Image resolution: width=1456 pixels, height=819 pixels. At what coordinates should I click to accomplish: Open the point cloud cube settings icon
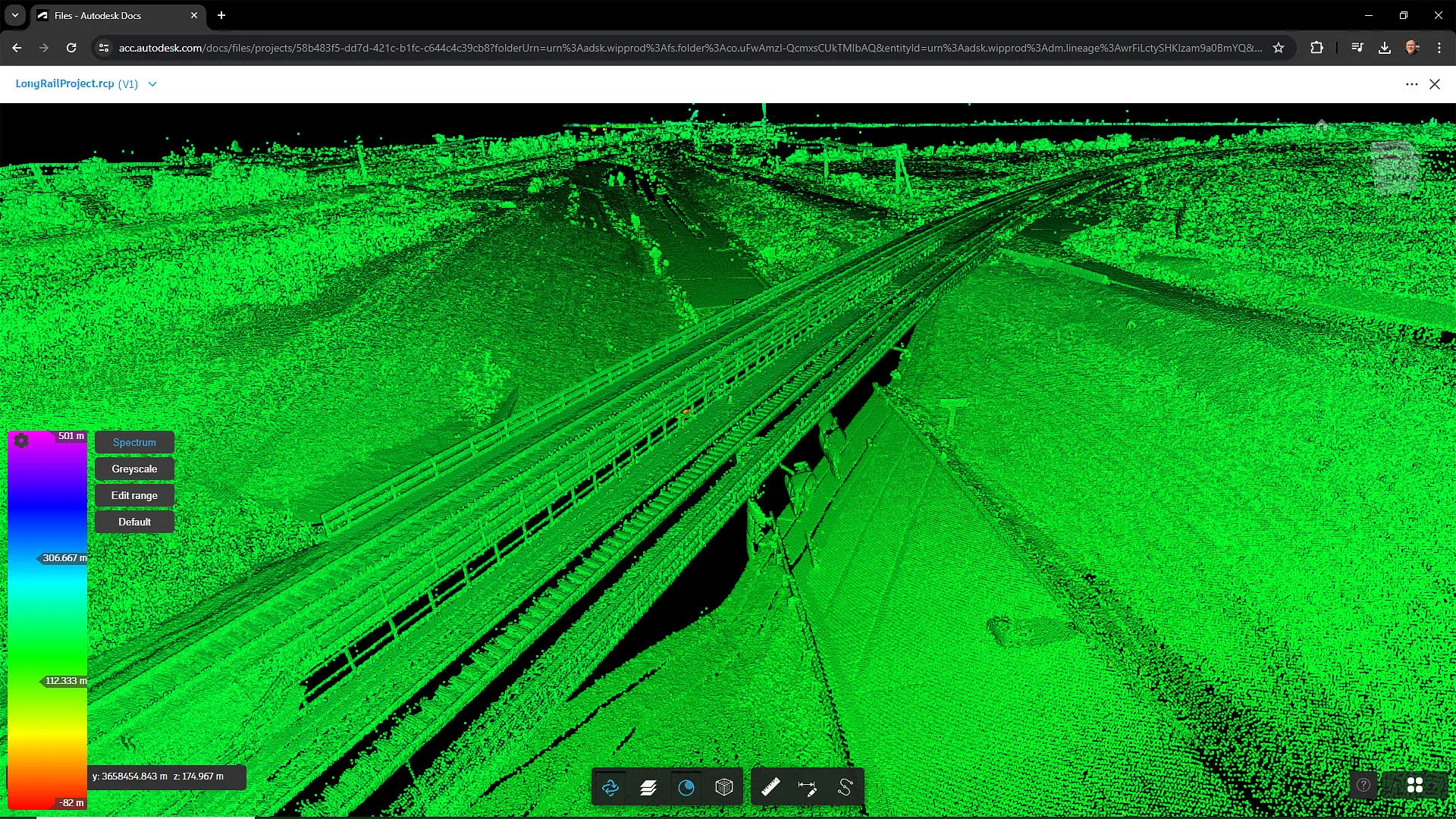click(724, 787)
